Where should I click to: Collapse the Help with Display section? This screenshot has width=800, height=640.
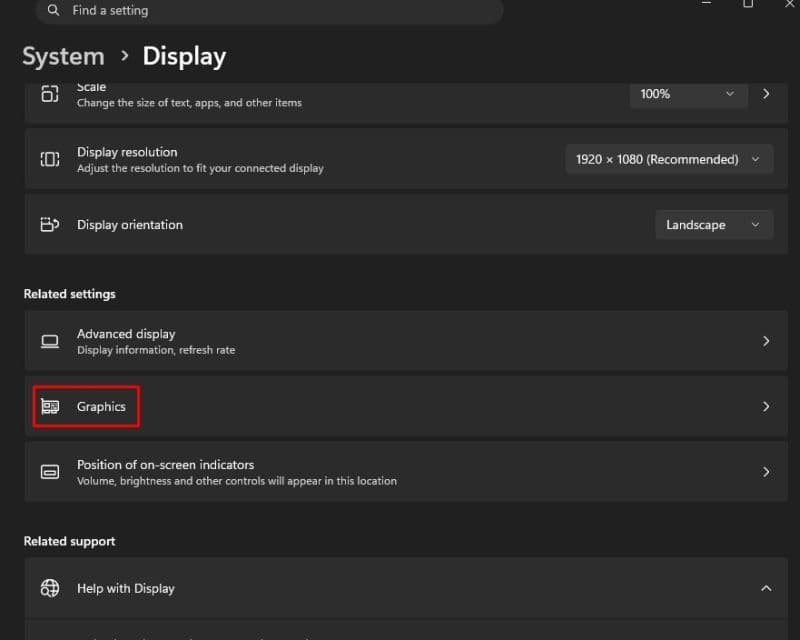[x=766, y=588]
